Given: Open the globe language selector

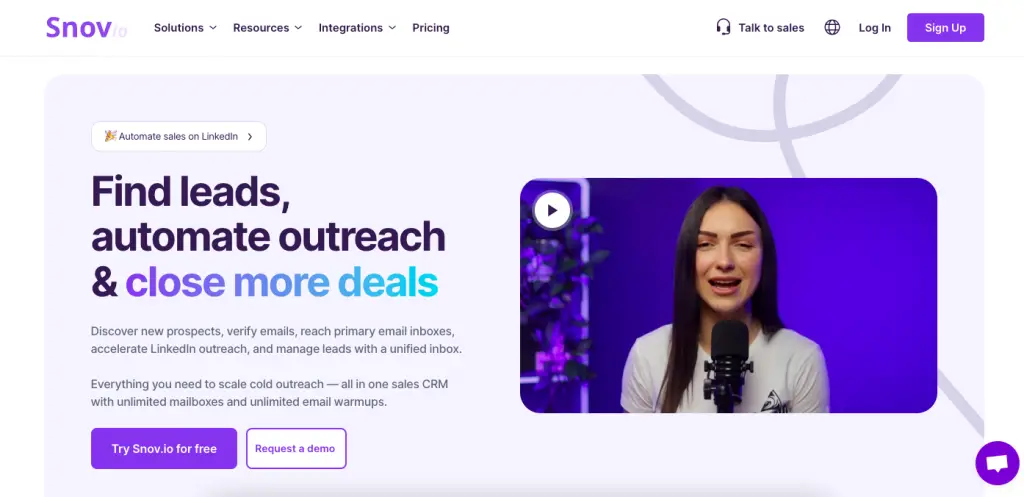Looking at the screenshot, I should [x=832, y=27].
